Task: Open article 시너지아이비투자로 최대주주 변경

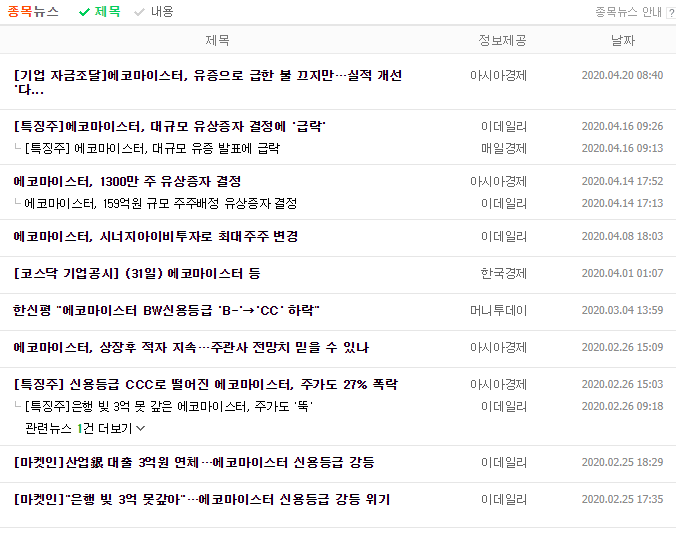Action: point(156,236)
